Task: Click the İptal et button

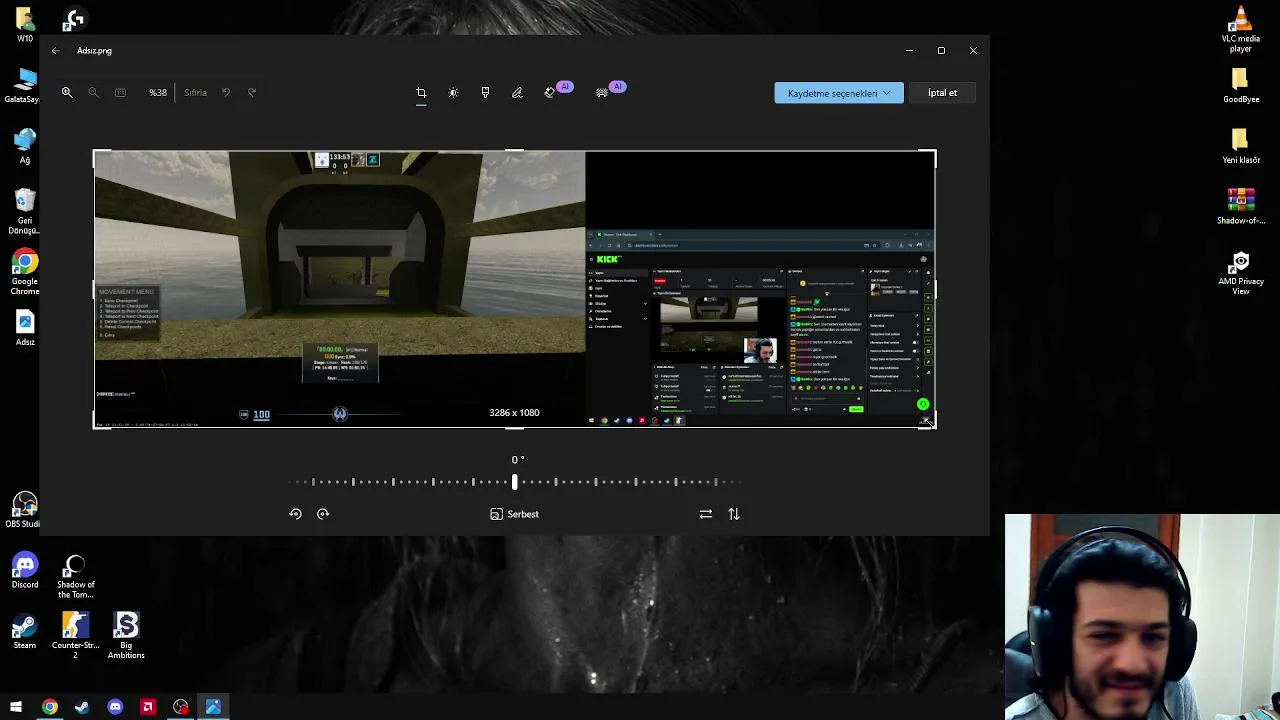Action: [x=942, y=93]
